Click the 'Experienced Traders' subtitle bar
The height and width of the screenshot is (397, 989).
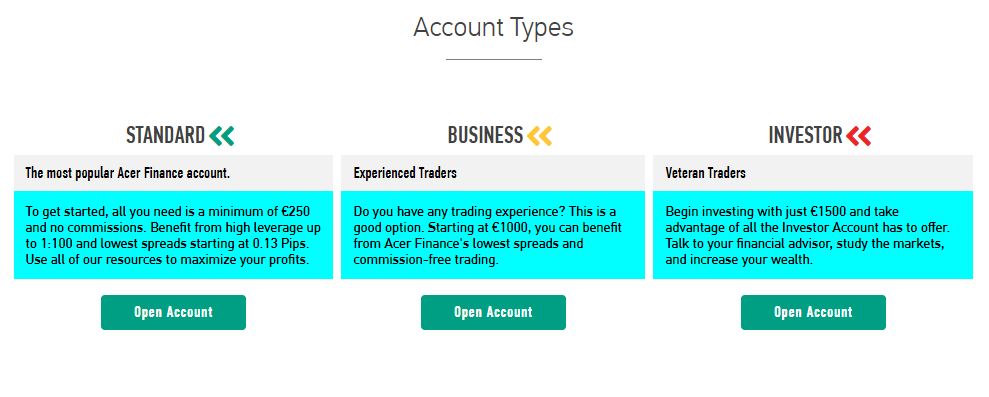pyautogui.click(x=493, y=172)
